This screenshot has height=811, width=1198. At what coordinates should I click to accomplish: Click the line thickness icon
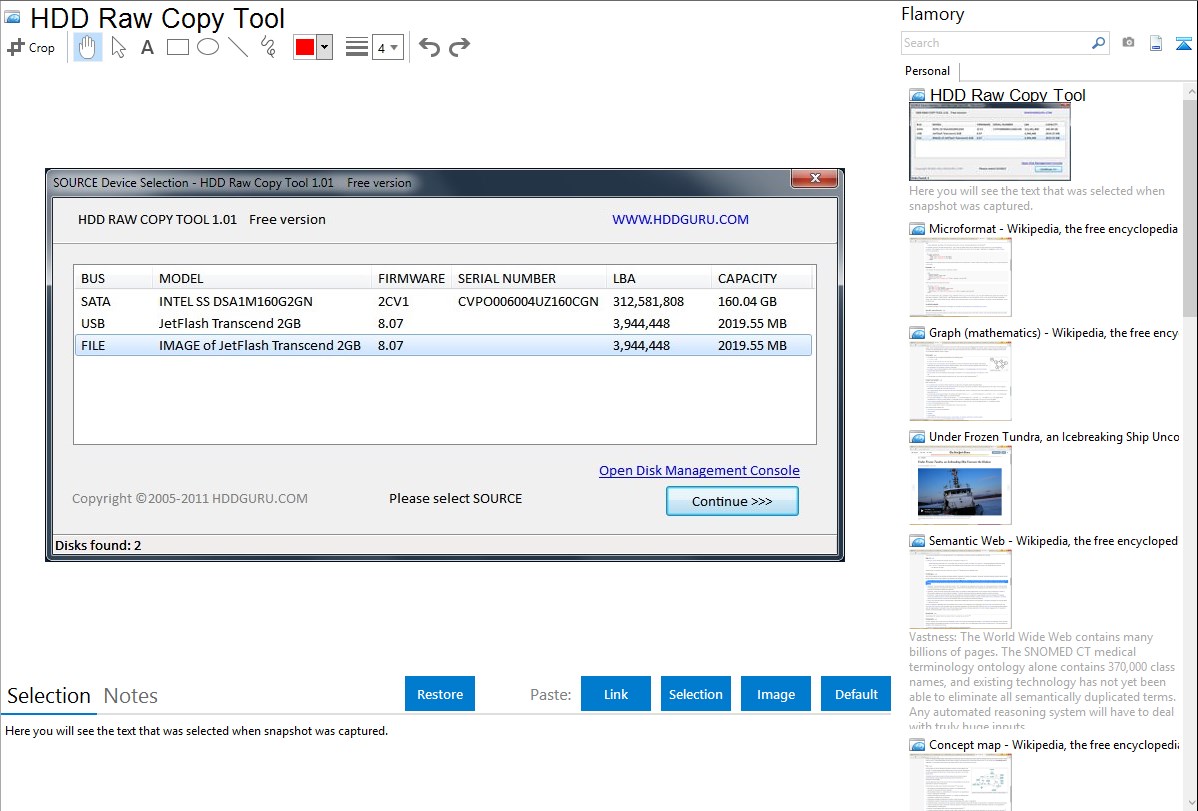(x=357, y=47)
